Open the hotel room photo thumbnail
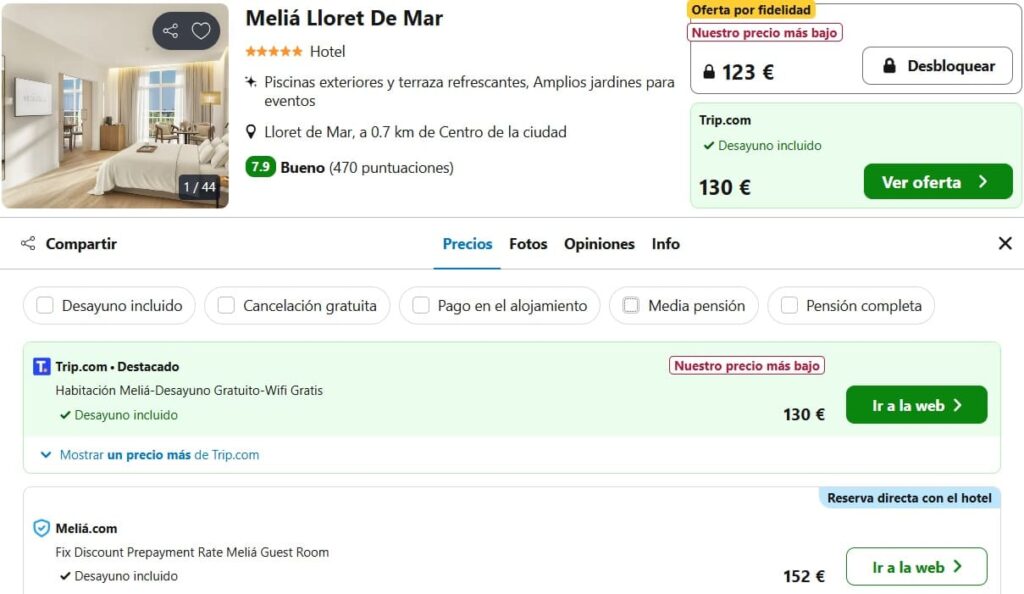 click(x=115, y=106)
